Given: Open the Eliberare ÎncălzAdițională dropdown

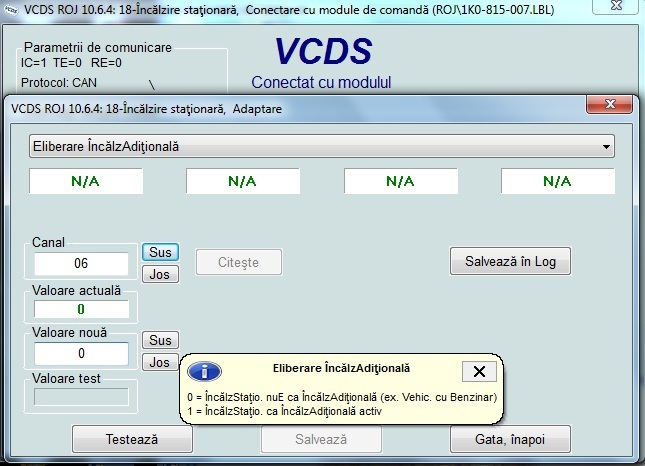Looking at the screenshot, I should (x=321, y=147).
